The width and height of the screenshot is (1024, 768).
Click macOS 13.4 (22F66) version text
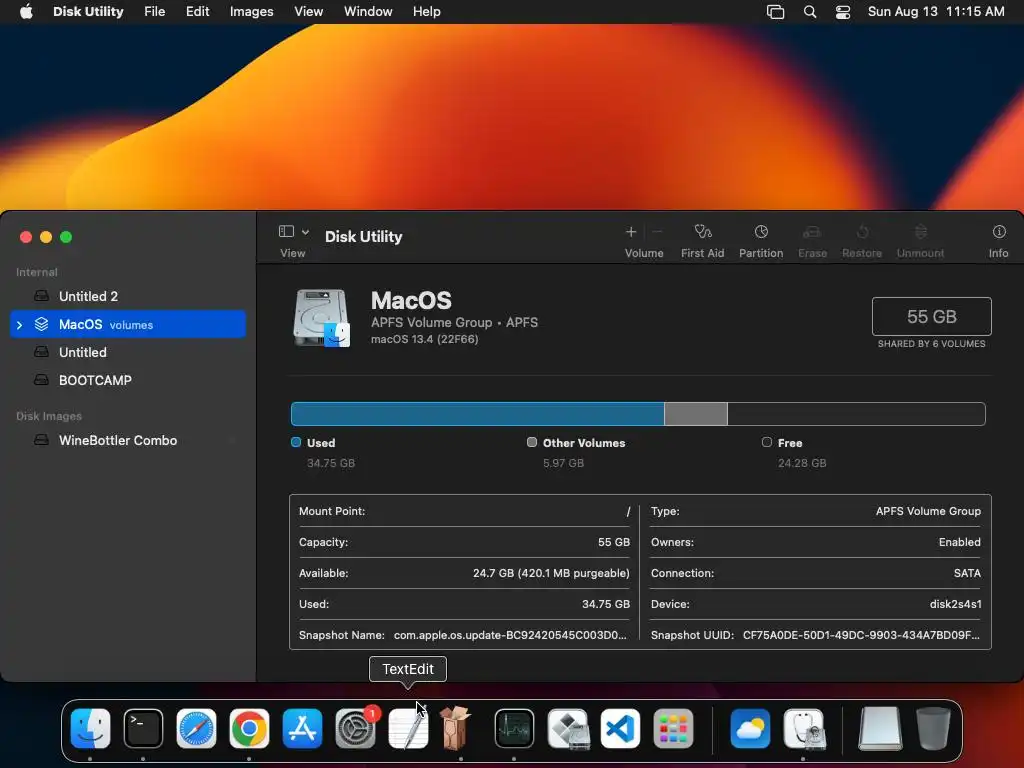point(424,339)
